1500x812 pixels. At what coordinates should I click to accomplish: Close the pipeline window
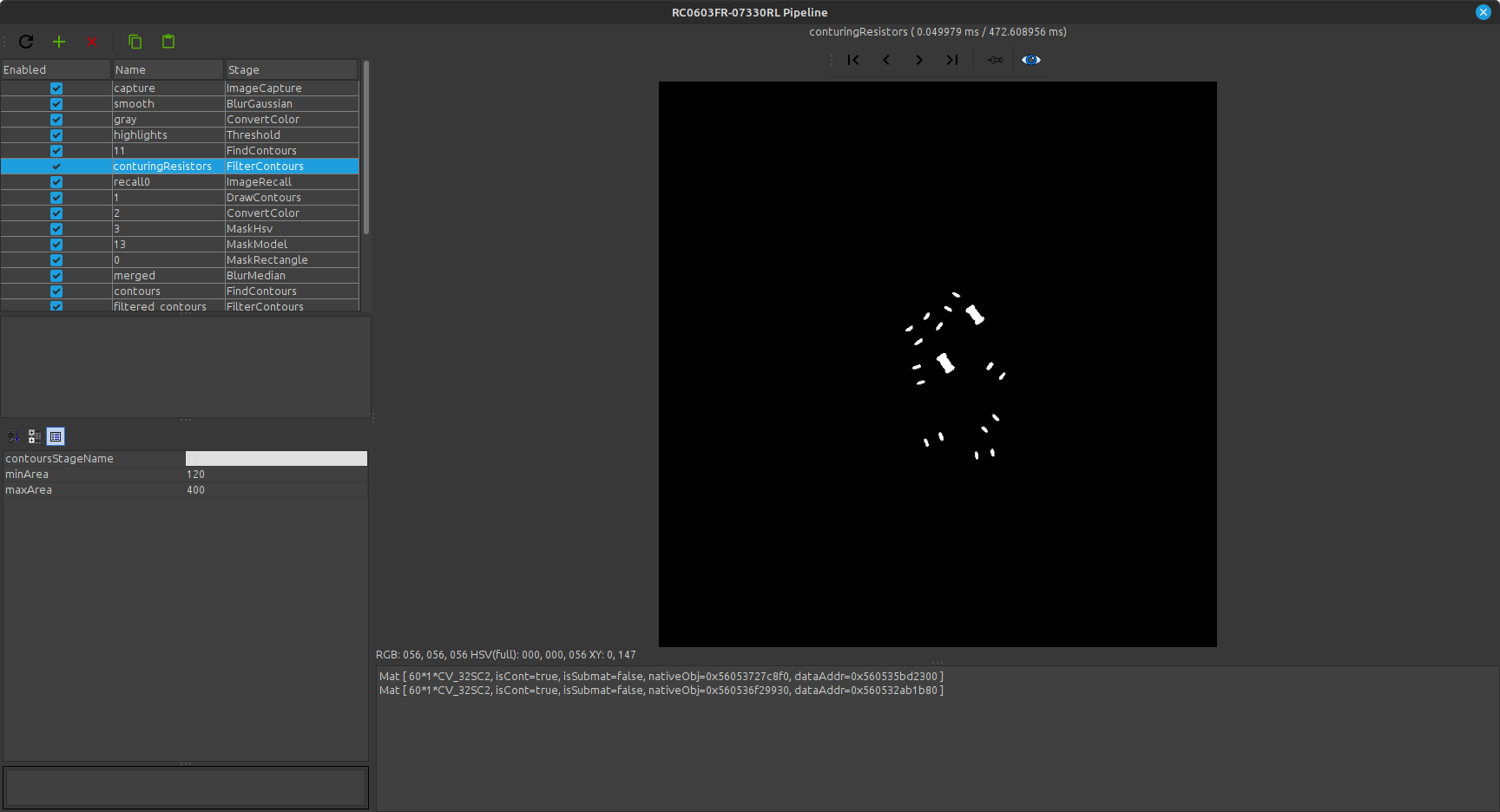click(1484, 12)
